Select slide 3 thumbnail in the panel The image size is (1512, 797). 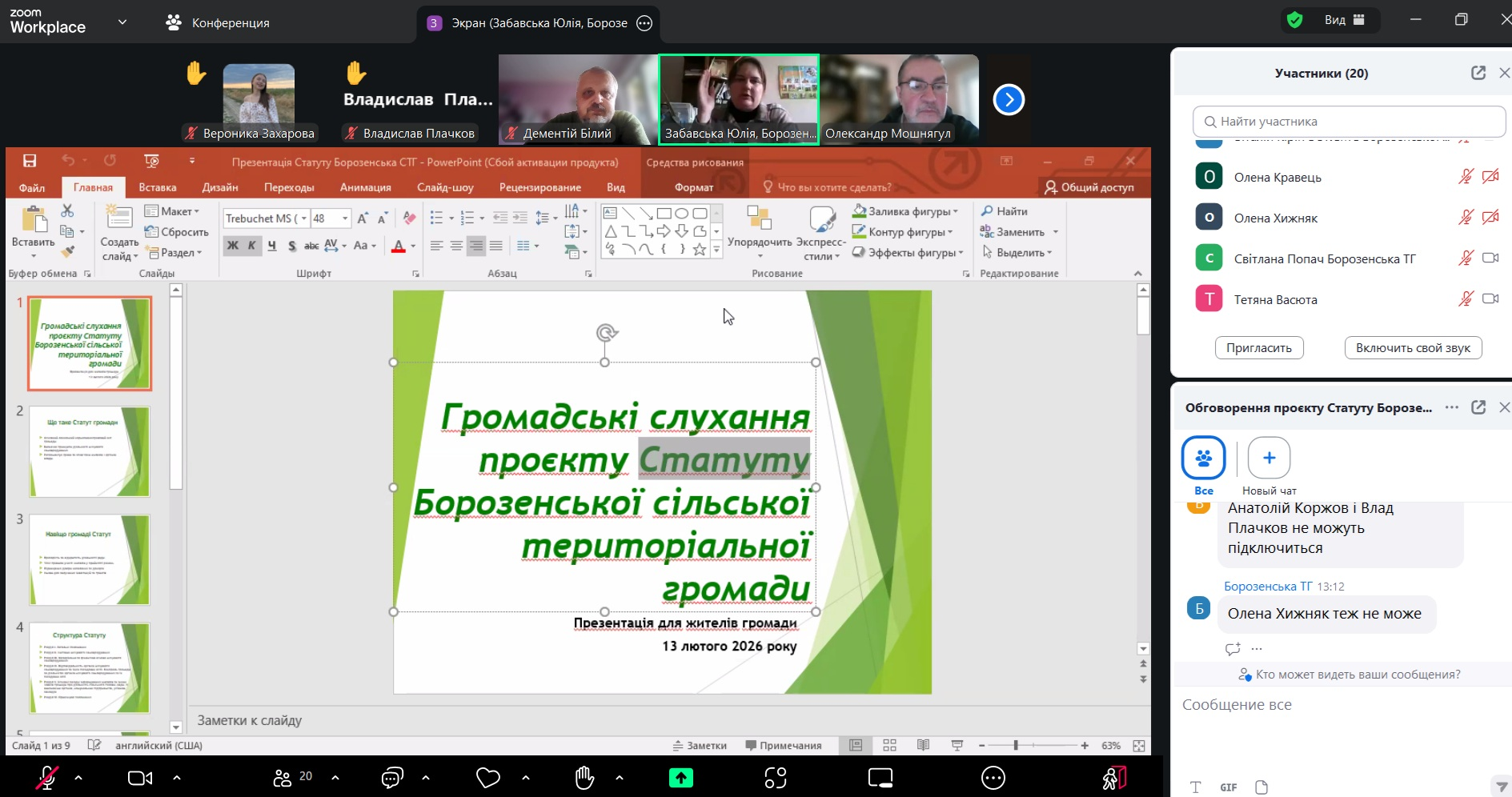coord(89,559)
